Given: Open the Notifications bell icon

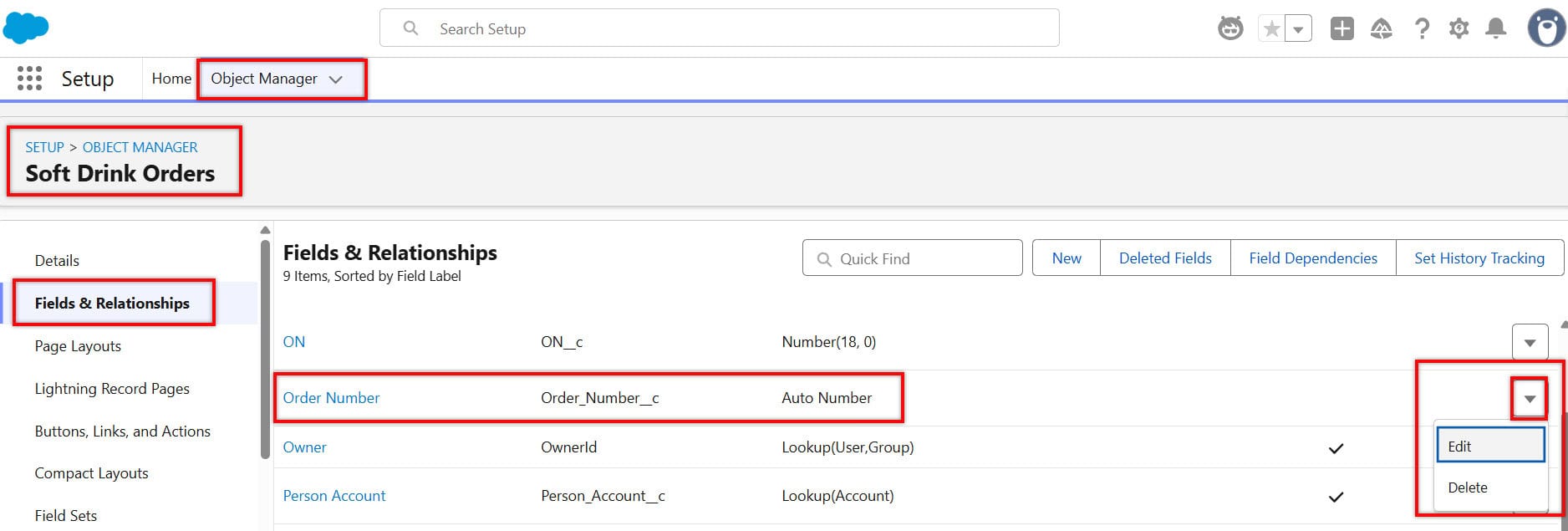Looking at the screenshot, I should click(x=1495, y=28).
